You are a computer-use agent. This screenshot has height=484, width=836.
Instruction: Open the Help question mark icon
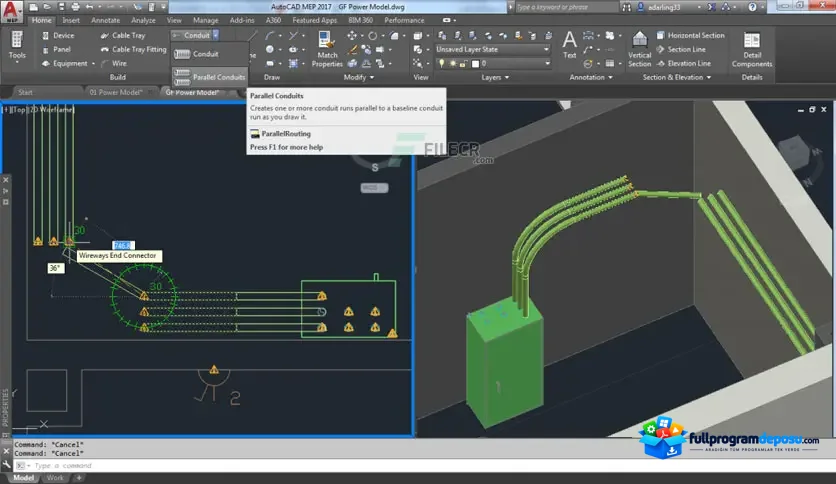[x=752, y=7]
